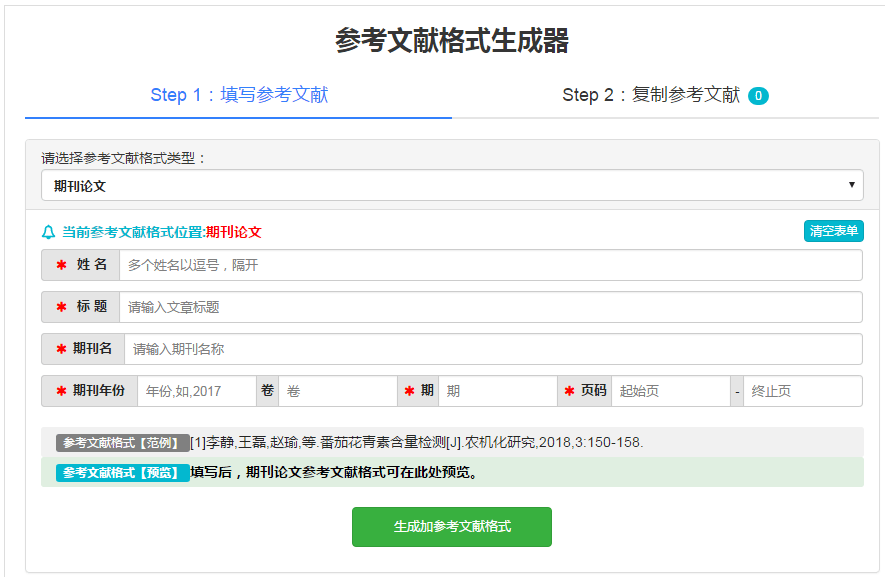Click the 终止页 end page input
Screen dimensions: 885x577
tap(802, 391)
